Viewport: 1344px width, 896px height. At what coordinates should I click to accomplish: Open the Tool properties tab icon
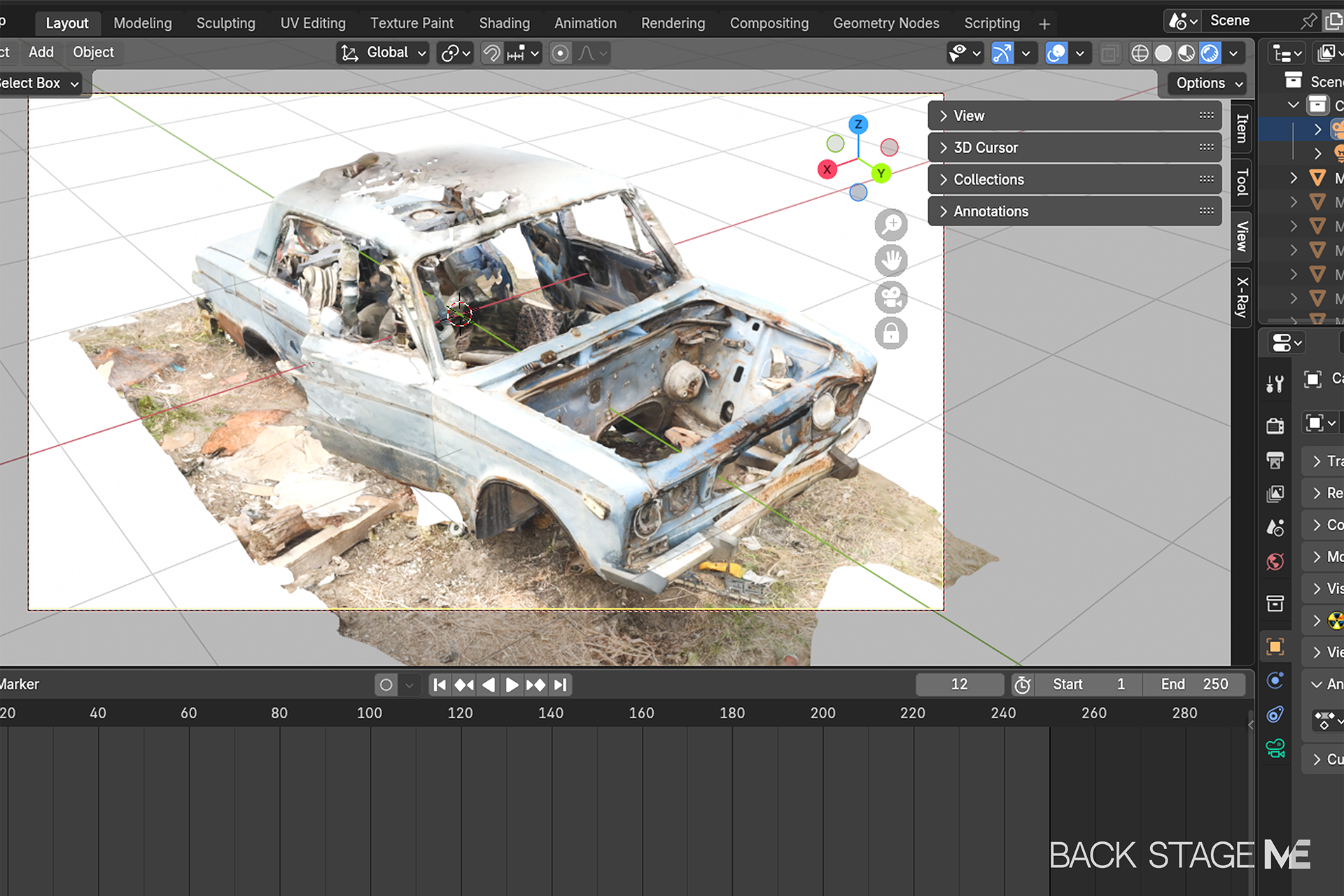click(x=1275, y=384)
